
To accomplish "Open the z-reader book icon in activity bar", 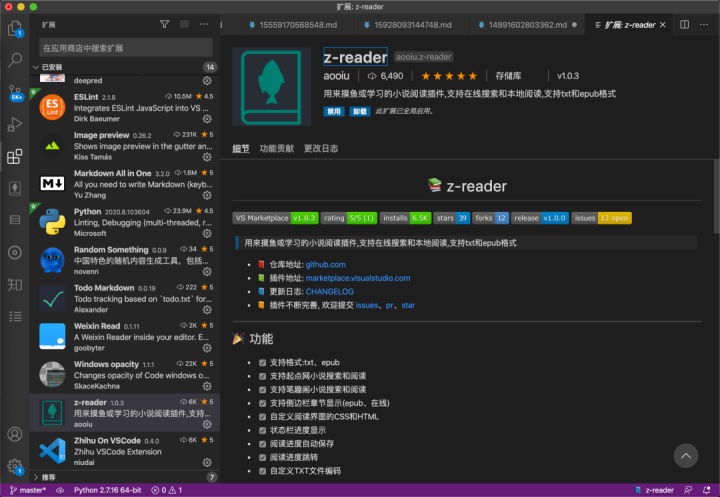I will click(x=15, y=188).
